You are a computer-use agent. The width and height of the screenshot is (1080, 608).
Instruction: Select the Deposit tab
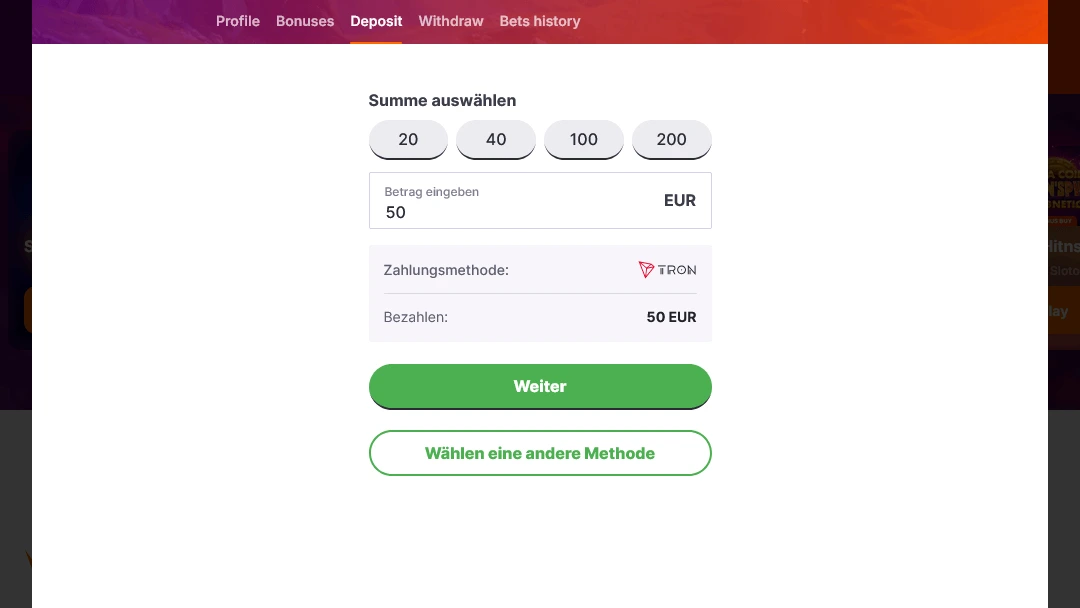pos(376,21)
